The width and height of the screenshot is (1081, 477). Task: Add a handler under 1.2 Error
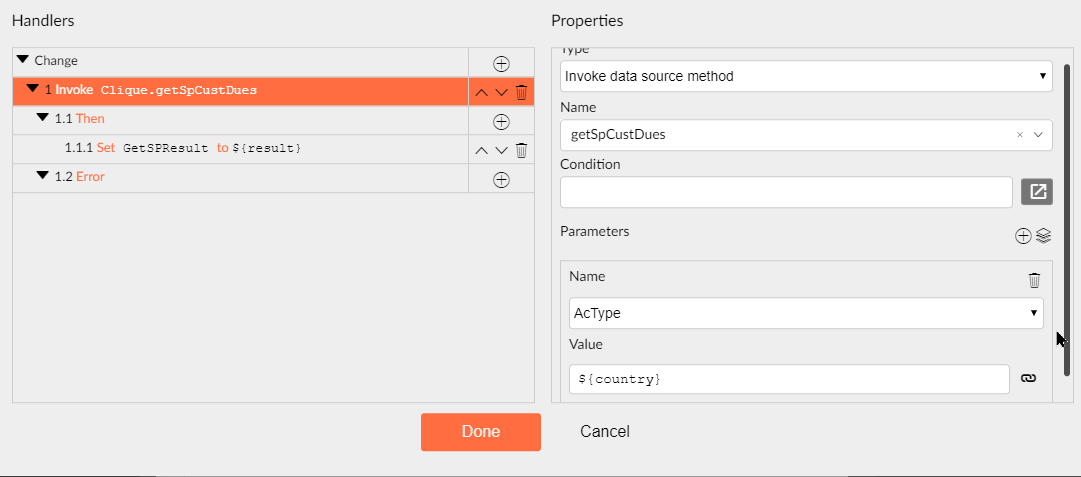click(501, 179)
